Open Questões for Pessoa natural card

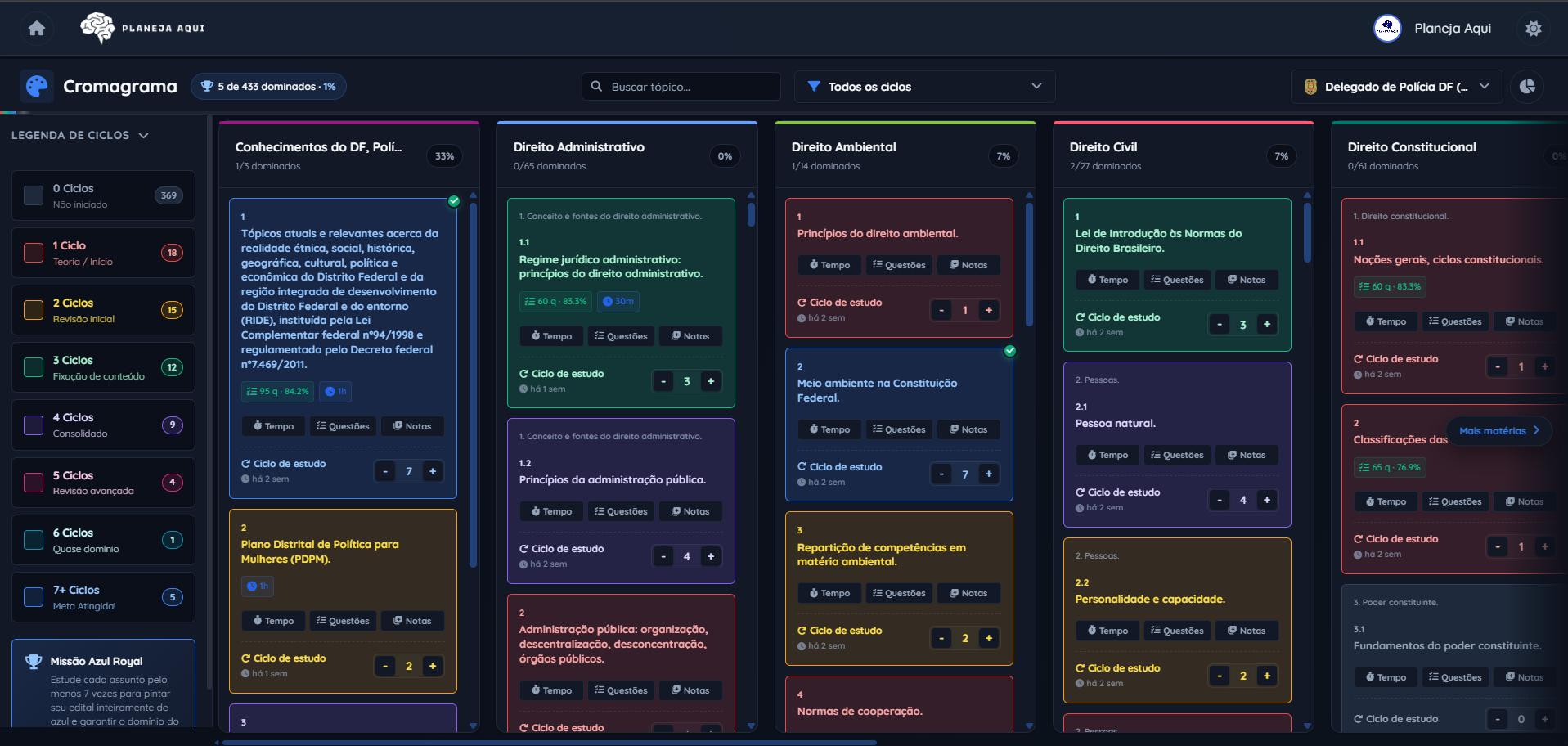pyautogui.click(x=1177, y=455)
